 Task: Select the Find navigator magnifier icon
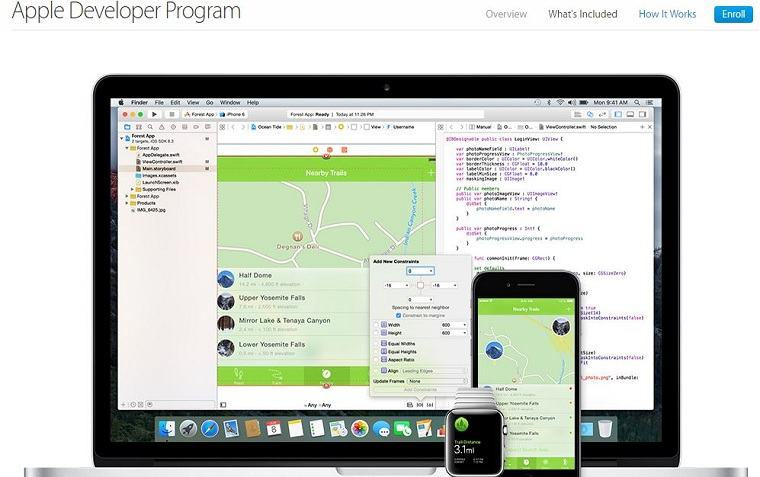click(150, 127)
